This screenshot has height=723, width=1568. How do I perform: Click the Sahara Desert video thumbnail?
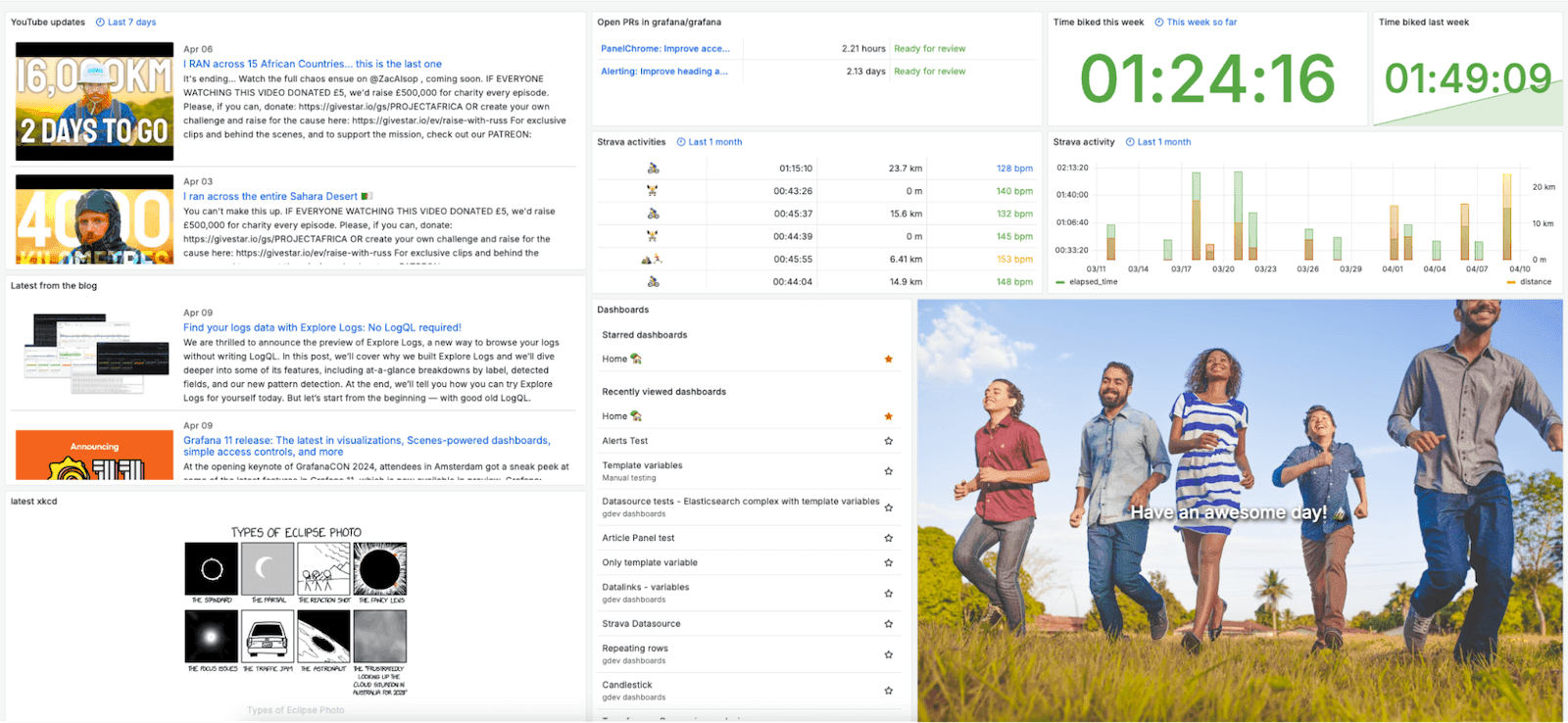(95, 219)
